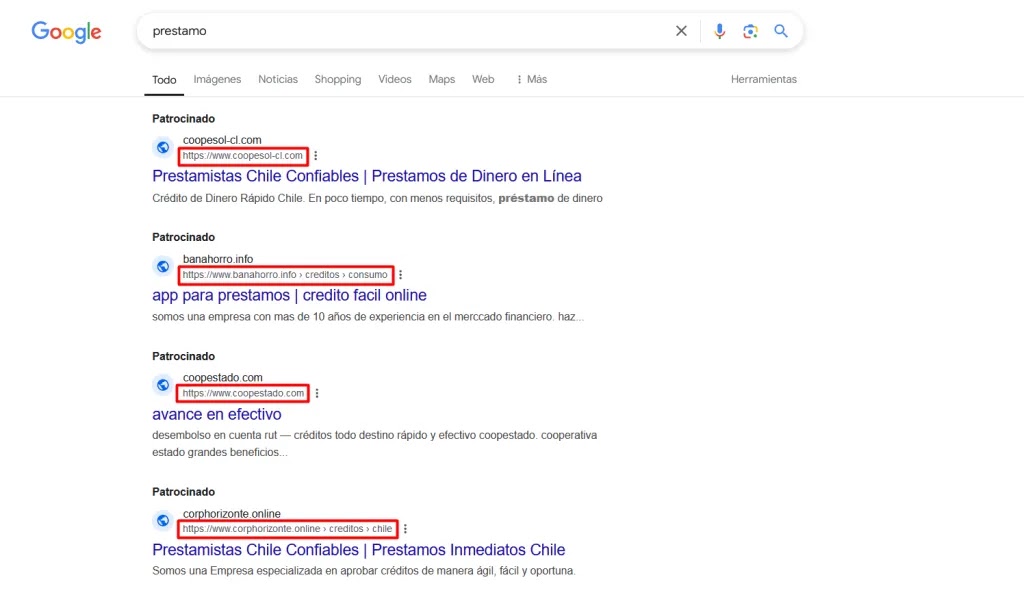Open the Herramientas search tools
Viewport: 1024px width, 595px height.
(x=763, y=79)
